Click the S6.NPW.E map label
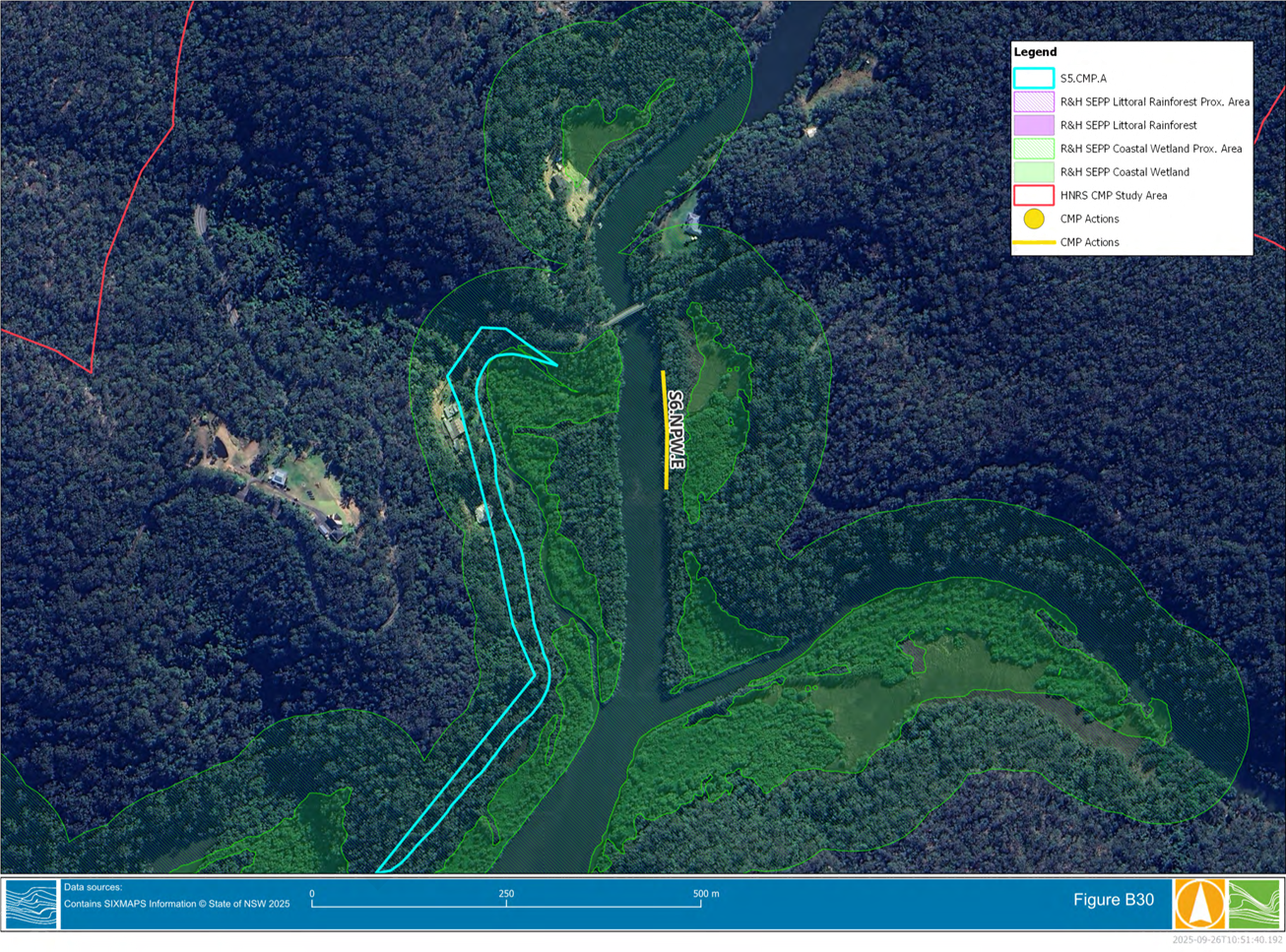Screen dimensions: 1286x952 coord(676,429)
